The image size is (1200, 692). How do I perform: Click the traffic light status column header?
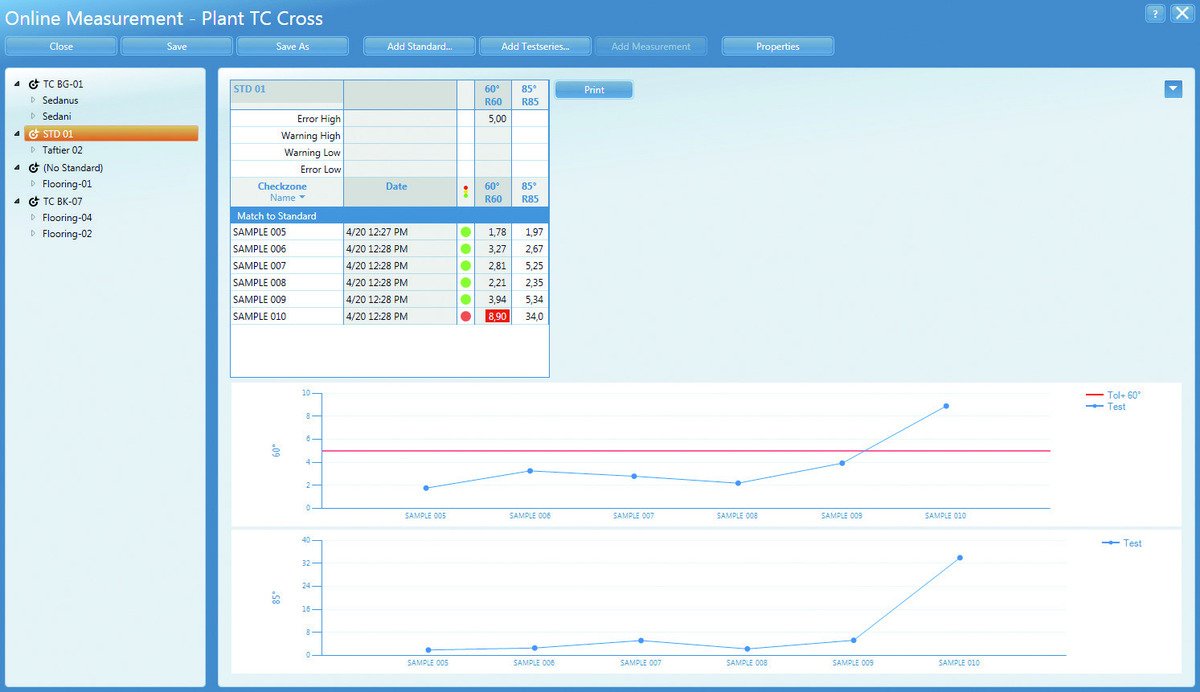465,192
